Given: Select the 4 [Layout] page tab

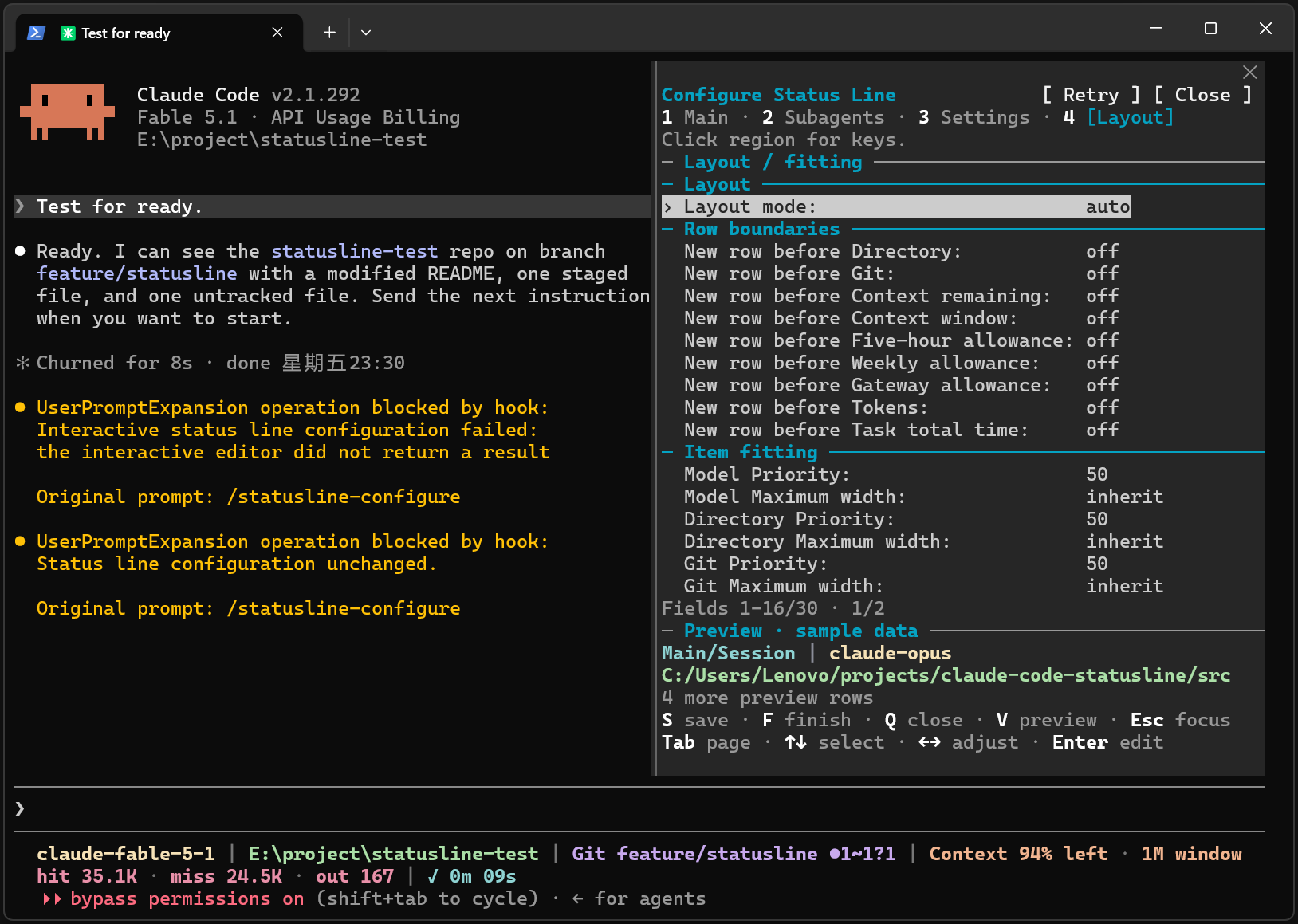Looking at the screenshot, I should 1119,117.
